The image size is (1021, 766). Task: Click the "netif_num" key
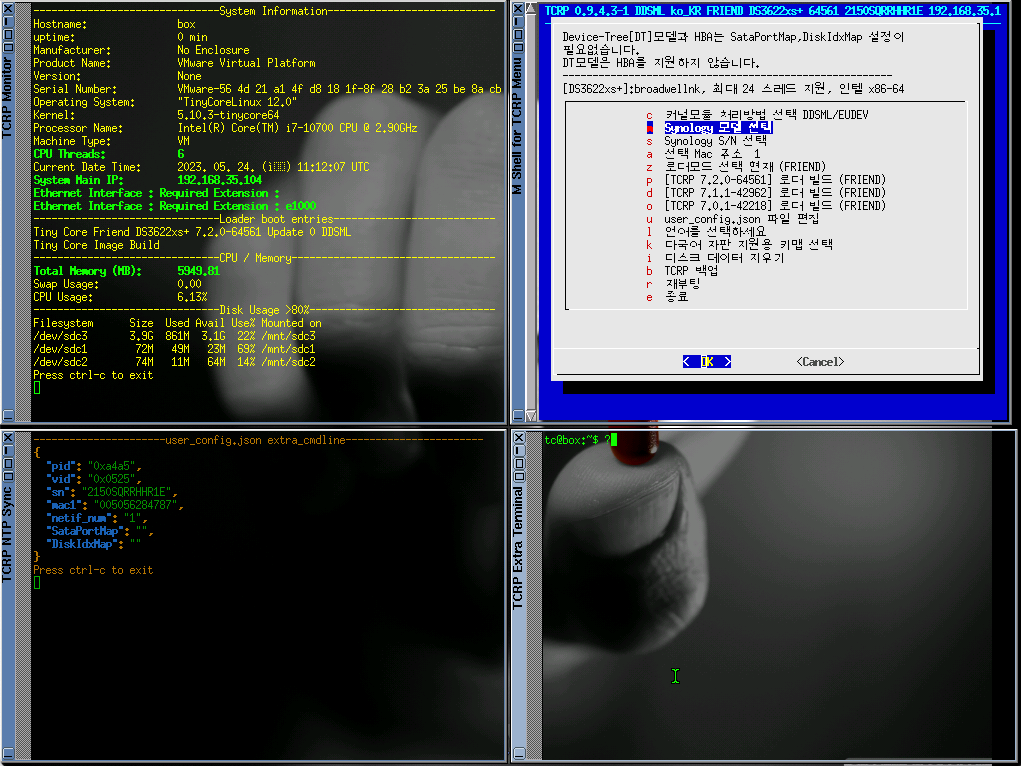[x=79, y=518]
